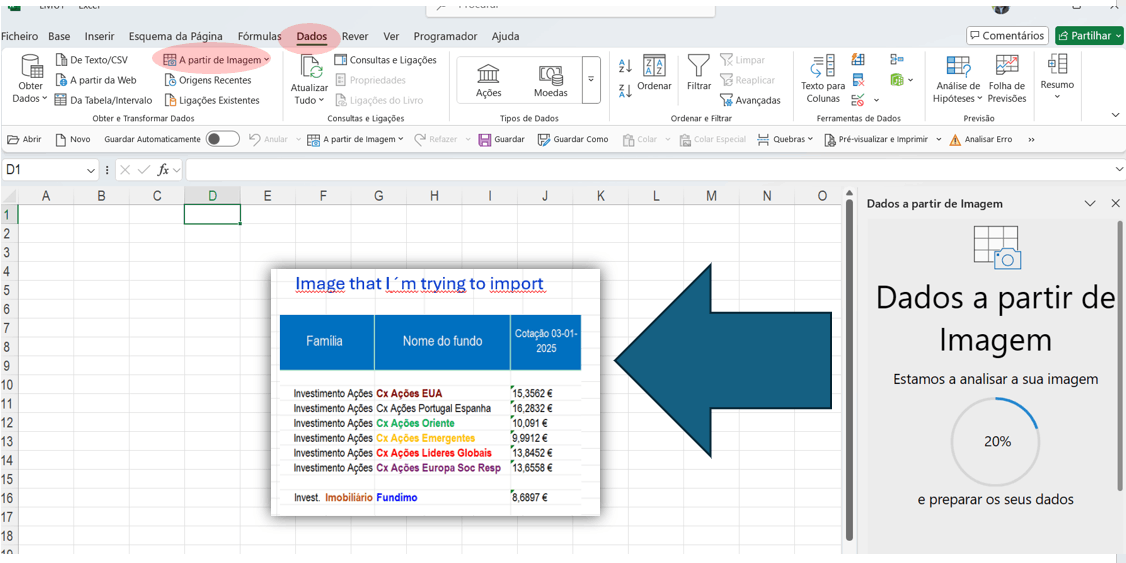Sort ascending A to Z
Screen dimensions: 1126x563
pyautogui.click(x=625, y=66)
